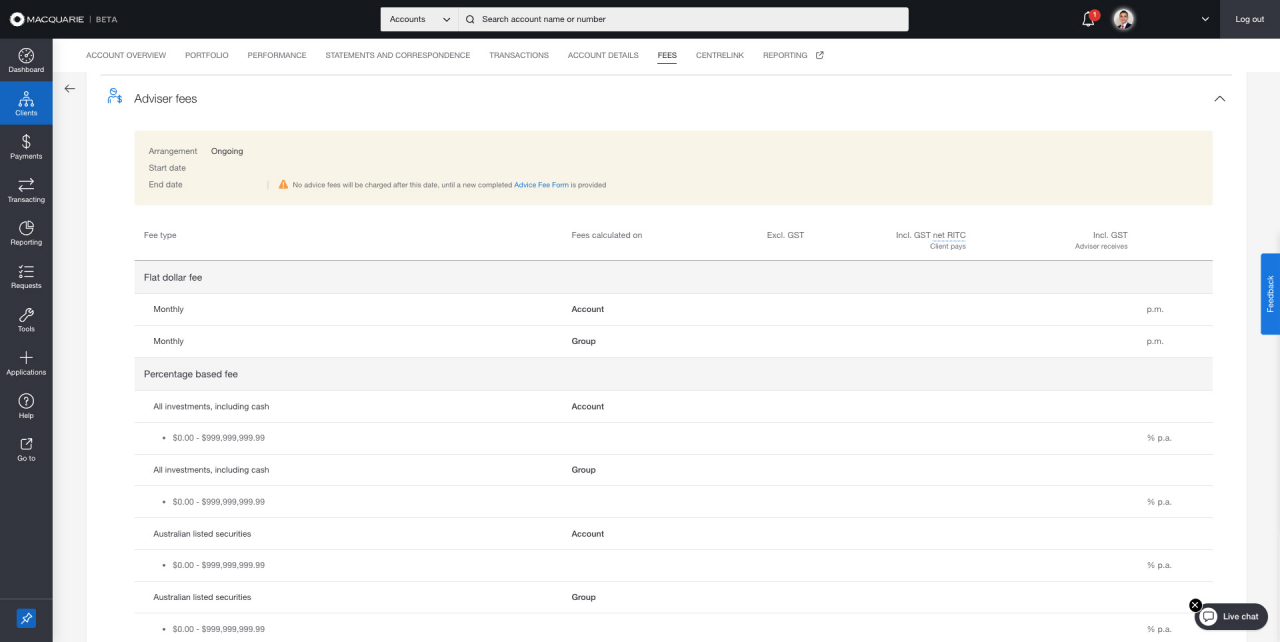The width and height of the screenshot is (1280, 642).
Task: Open the Go to sidebar icon
Action: pos(26,449)
